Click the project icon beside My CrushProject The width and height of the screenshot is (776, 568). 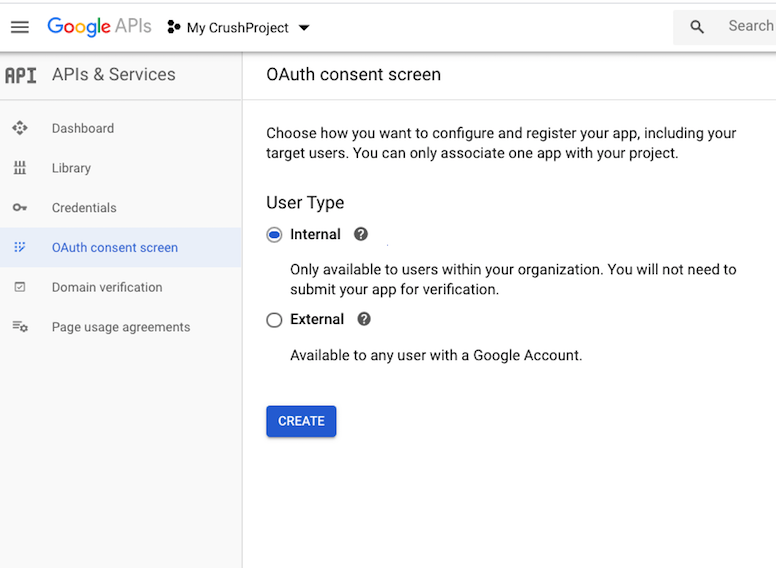(173, 27)
